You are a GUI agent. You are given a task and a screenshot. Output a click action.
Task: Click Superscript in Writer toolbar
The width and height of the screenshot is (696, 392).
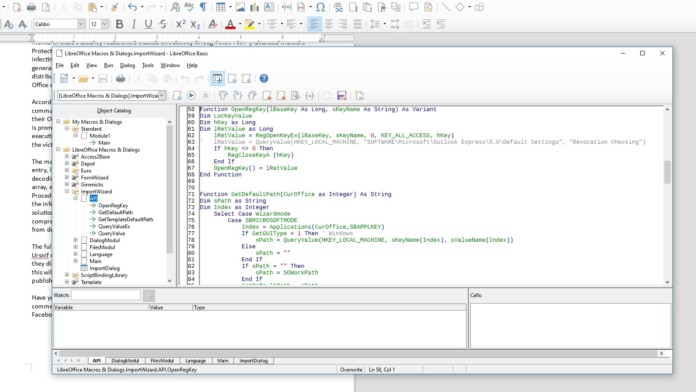[180, 24]
